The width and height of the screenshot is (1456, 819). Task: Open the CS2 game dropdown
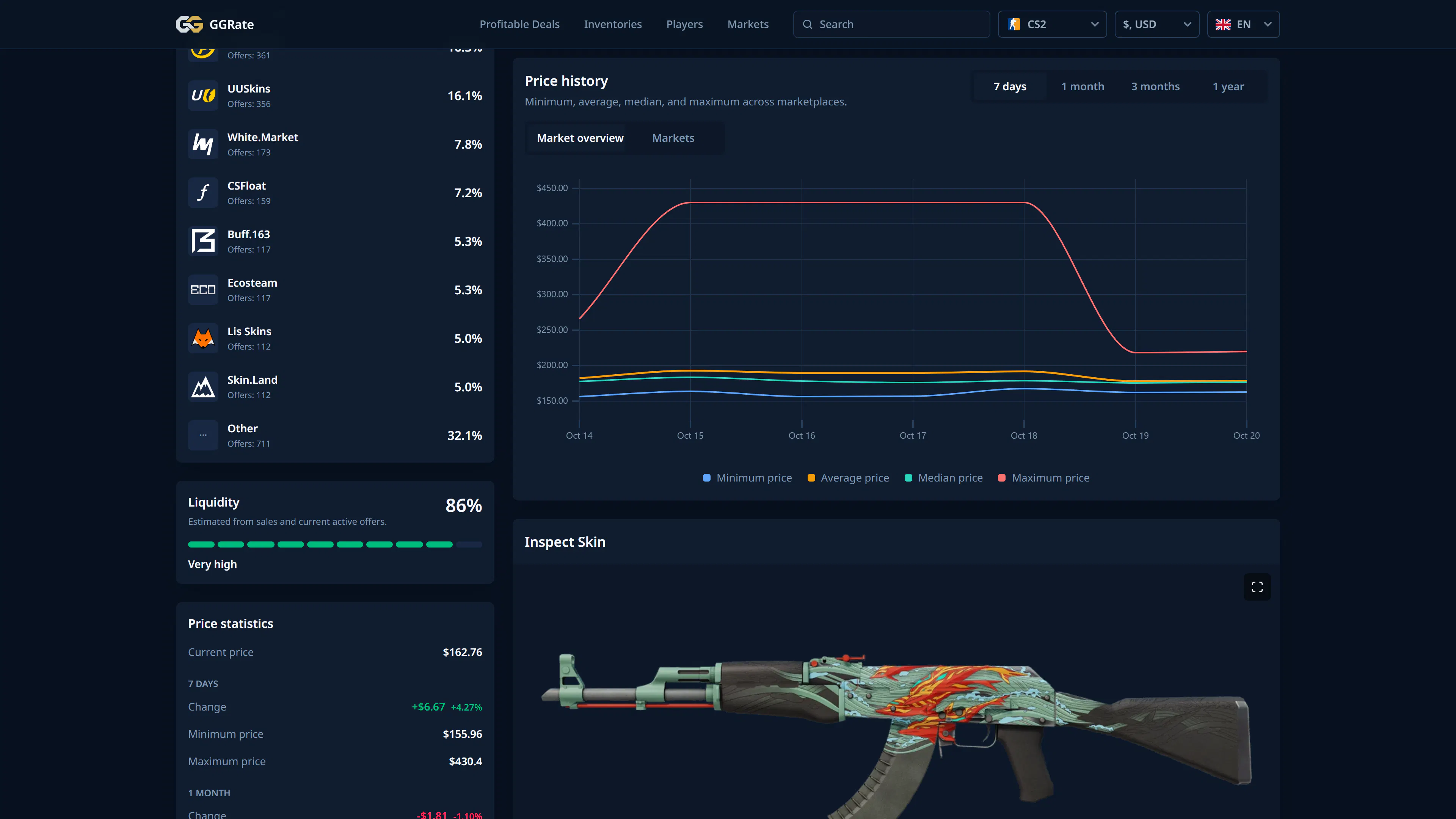(1052, 24)
